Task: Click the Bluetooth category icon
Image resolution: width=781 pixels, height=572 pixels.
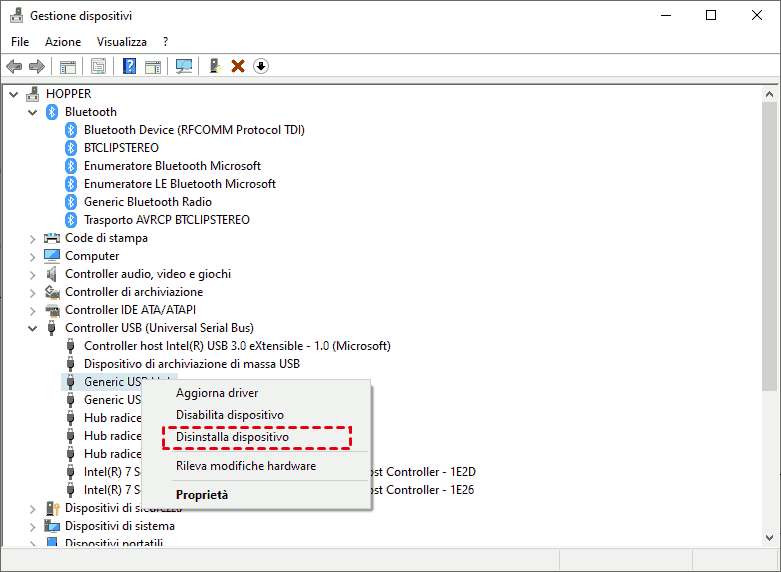Action: tap(52, 112)
